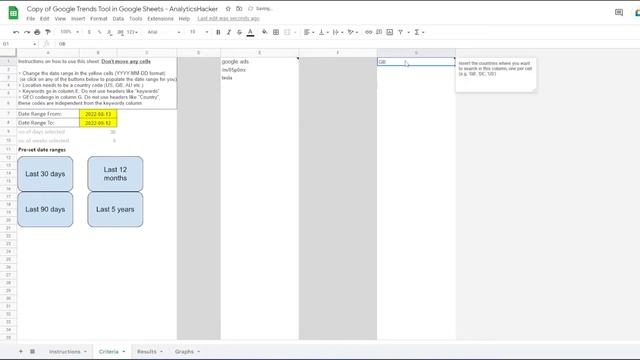Select the 'google ads' keyword cell

260,62
